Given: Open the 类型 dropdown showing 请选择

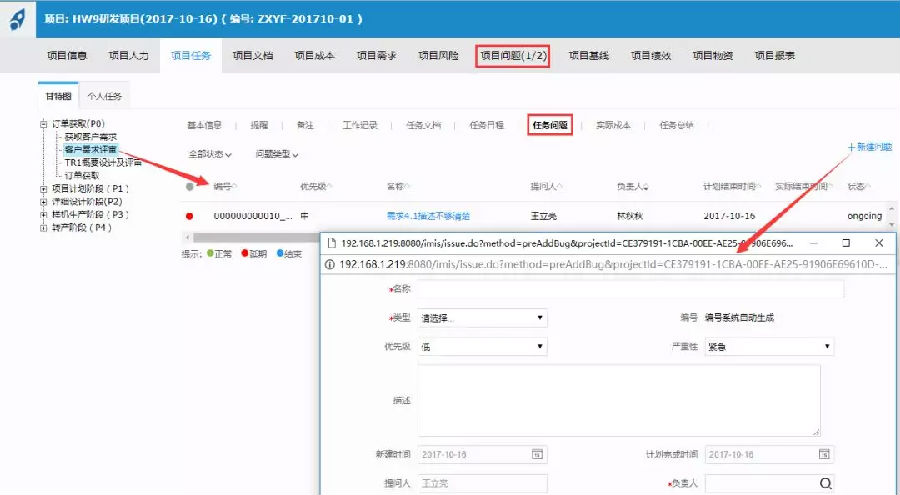Looking at the screenshot, I should (x=483, y=318).
